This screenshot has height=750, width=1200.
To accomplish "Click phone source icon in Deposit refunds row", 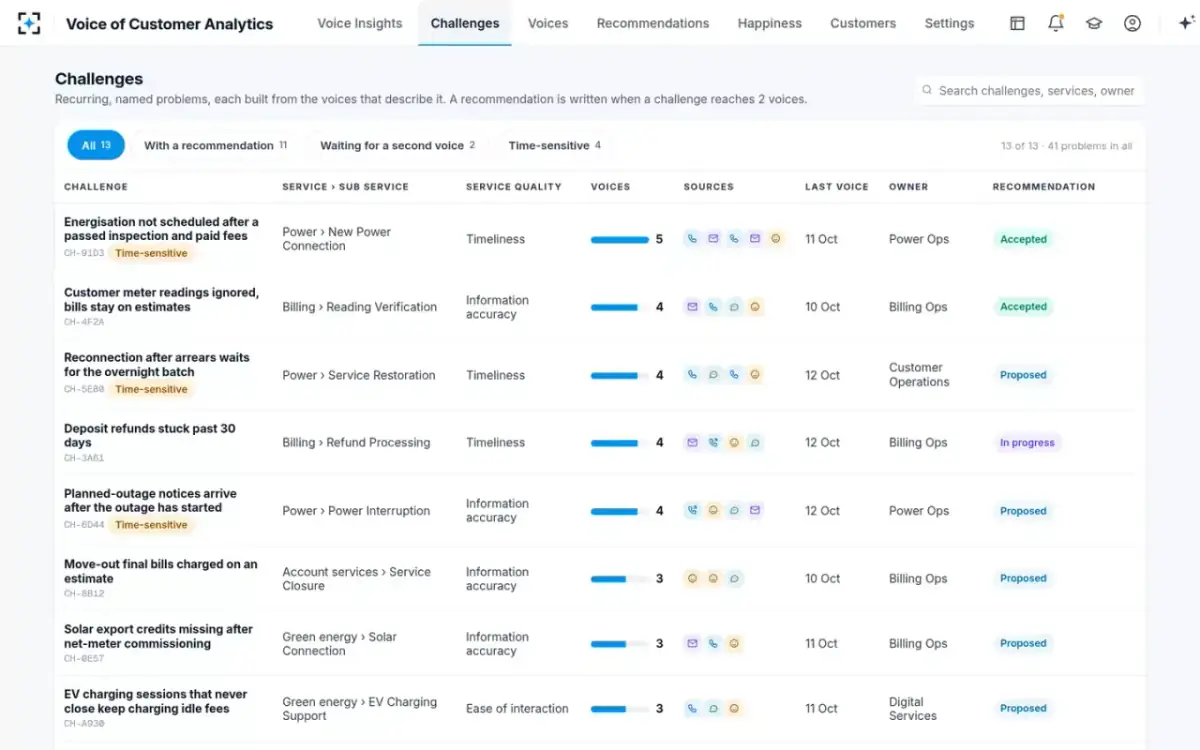I will pyautogui.click(x=713, y=442).
